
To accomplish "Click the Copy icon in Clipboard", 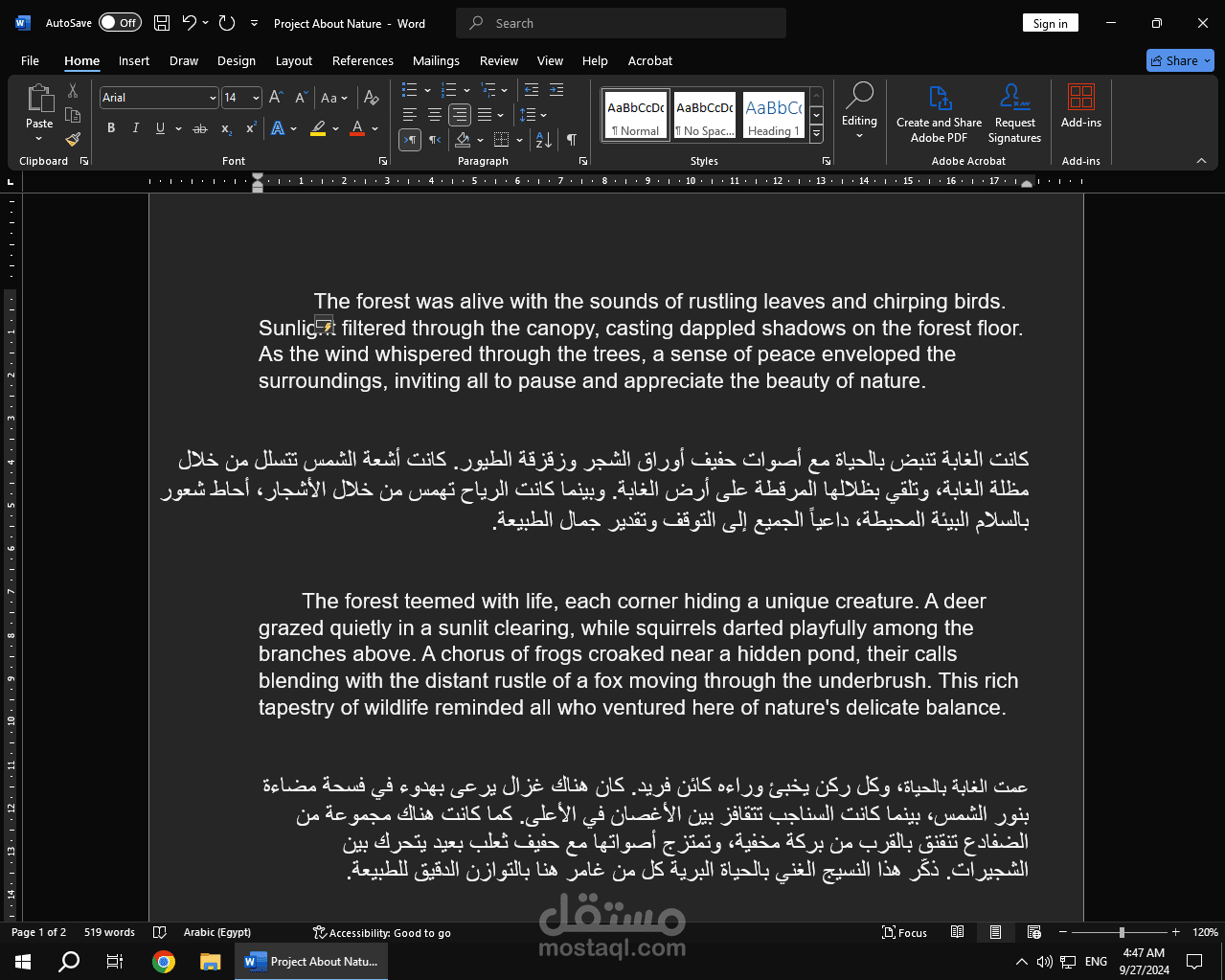I will tap(73, 115).
